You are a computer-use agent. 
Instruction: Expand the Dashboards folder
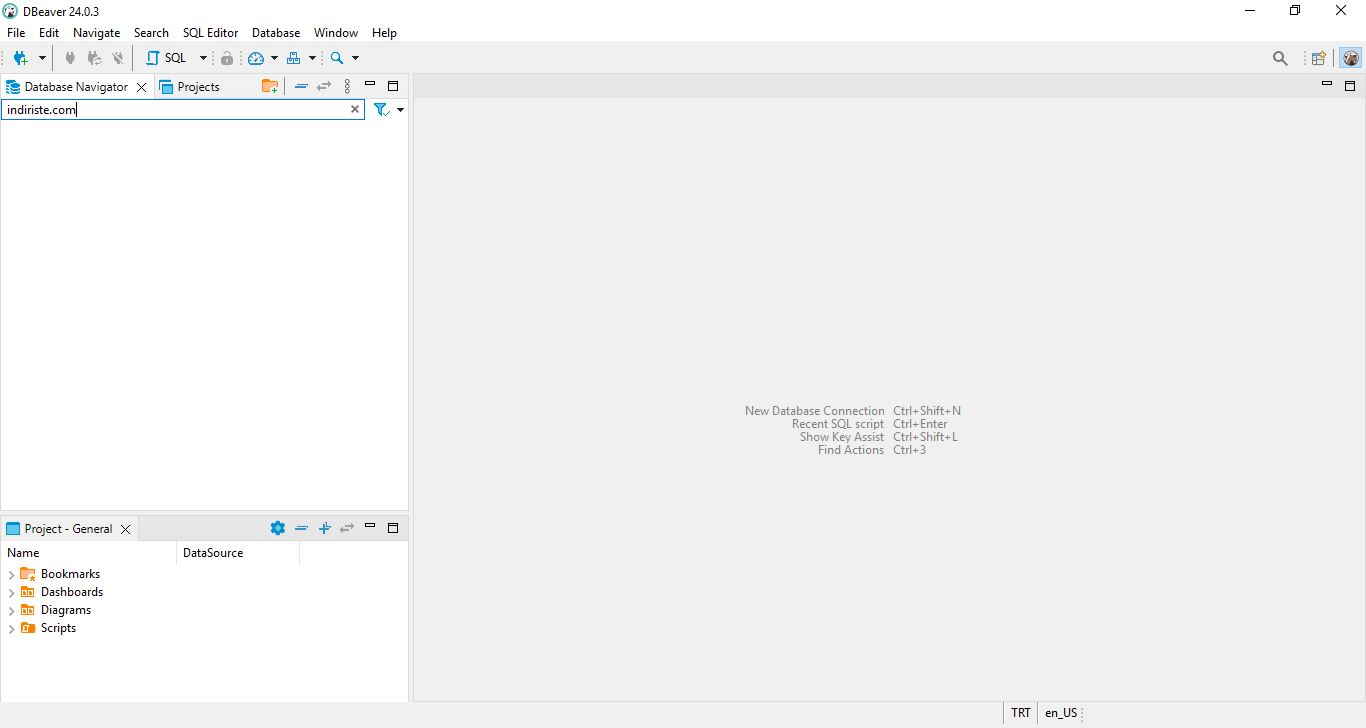[x=11, y=593]
